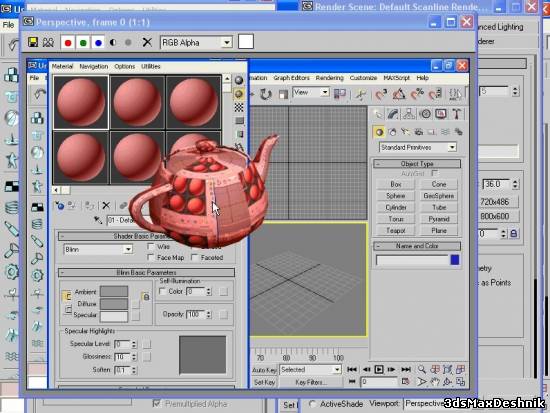Click the blue object color swatch

(455, 260)
